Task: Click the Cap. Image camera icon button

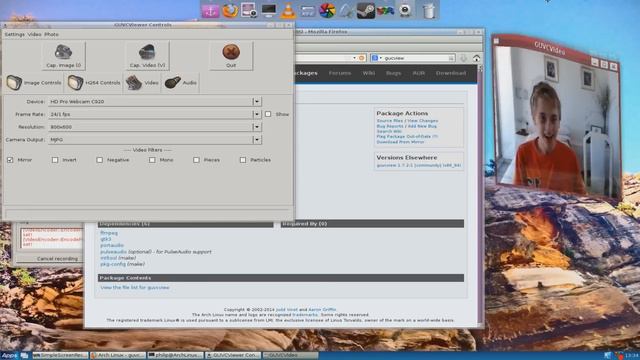Action: 63,56
